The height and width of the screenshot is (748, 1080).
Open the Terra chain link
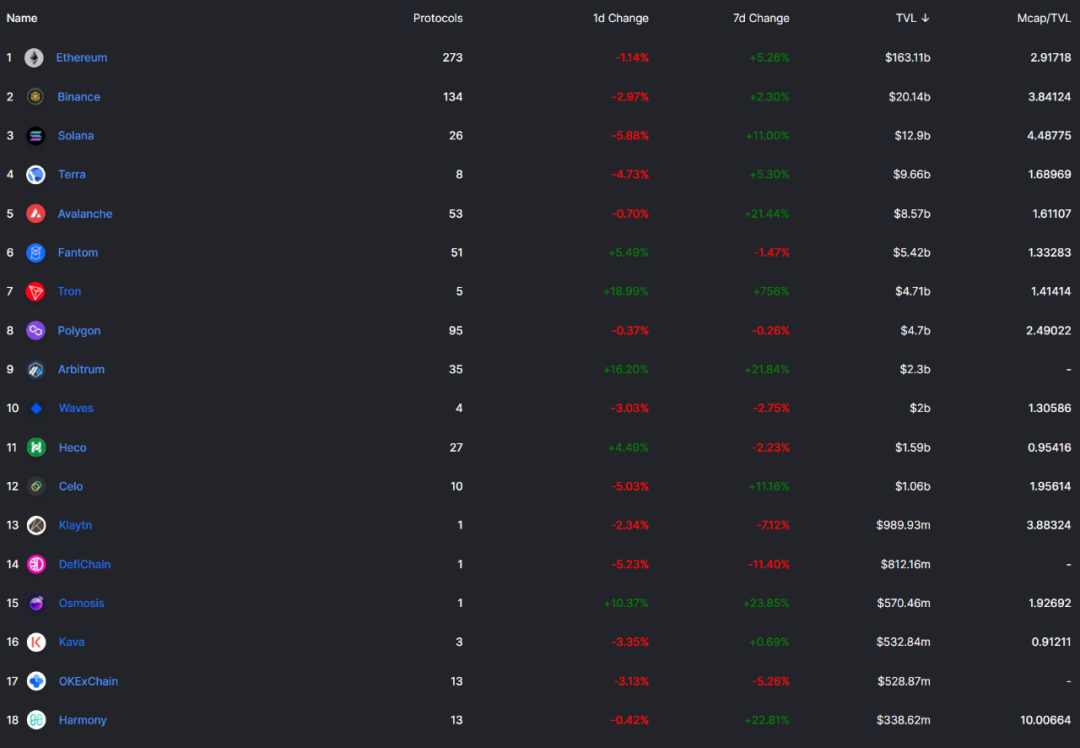point(72,174)
